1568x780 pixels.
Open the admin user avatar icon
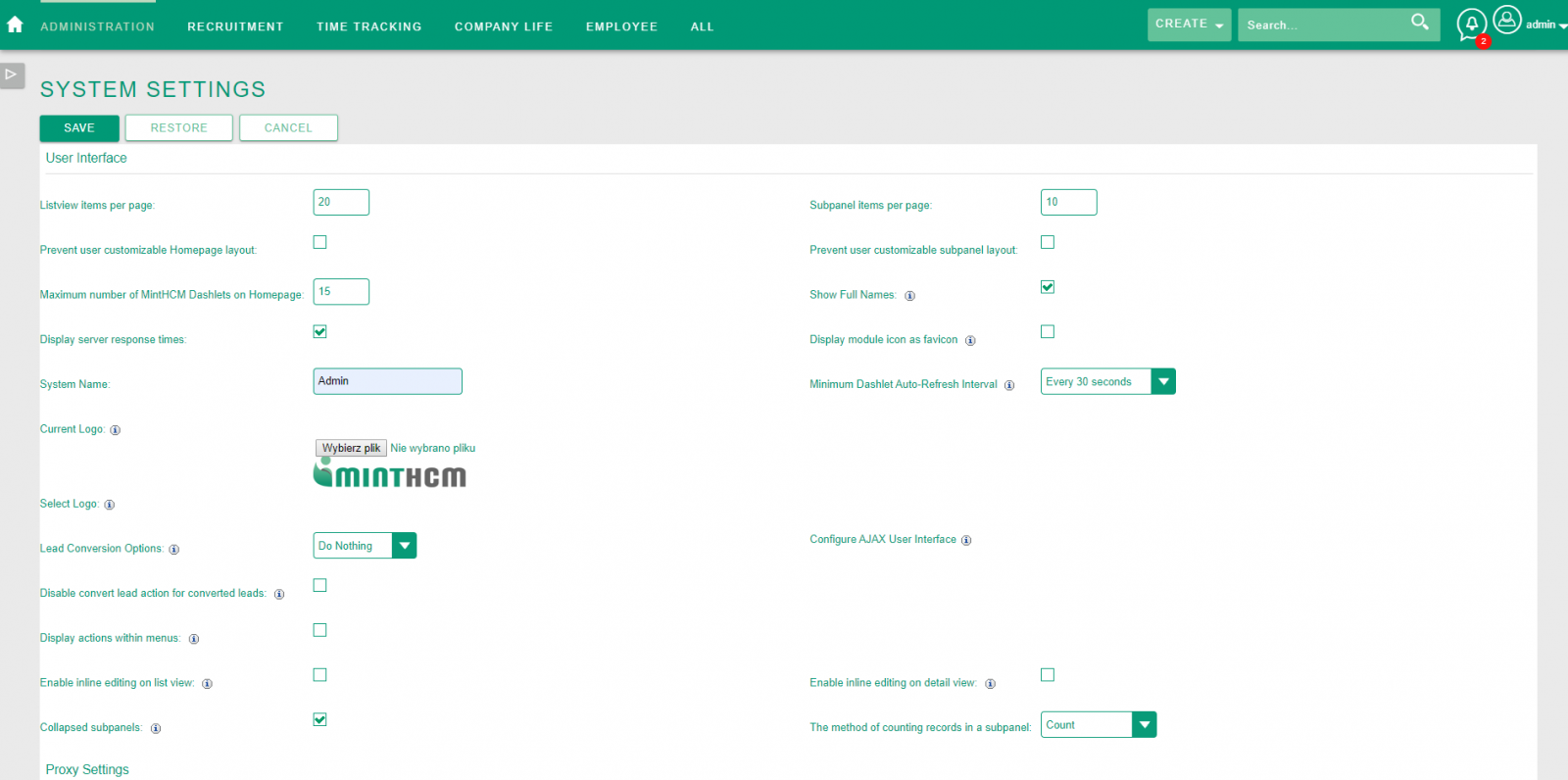pyautogui.click(x=1507, y=20)
